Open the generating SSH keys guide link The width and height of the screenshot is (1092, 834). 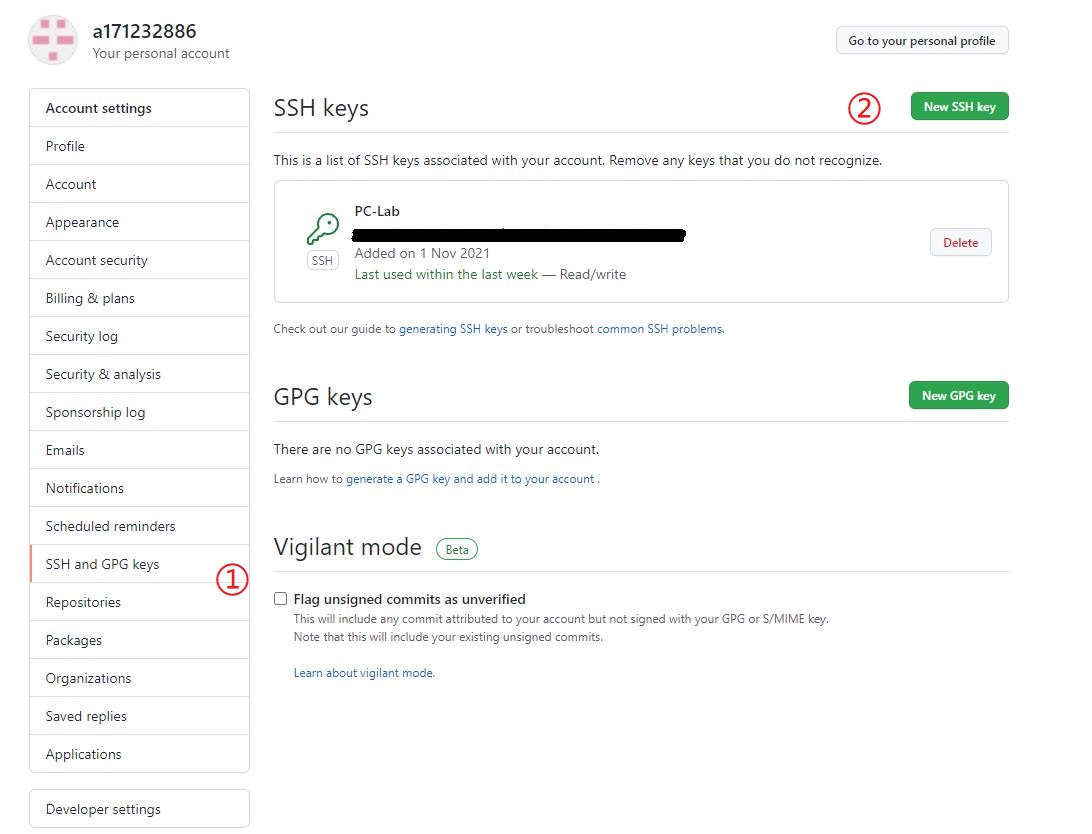click(x=453, y=329)
